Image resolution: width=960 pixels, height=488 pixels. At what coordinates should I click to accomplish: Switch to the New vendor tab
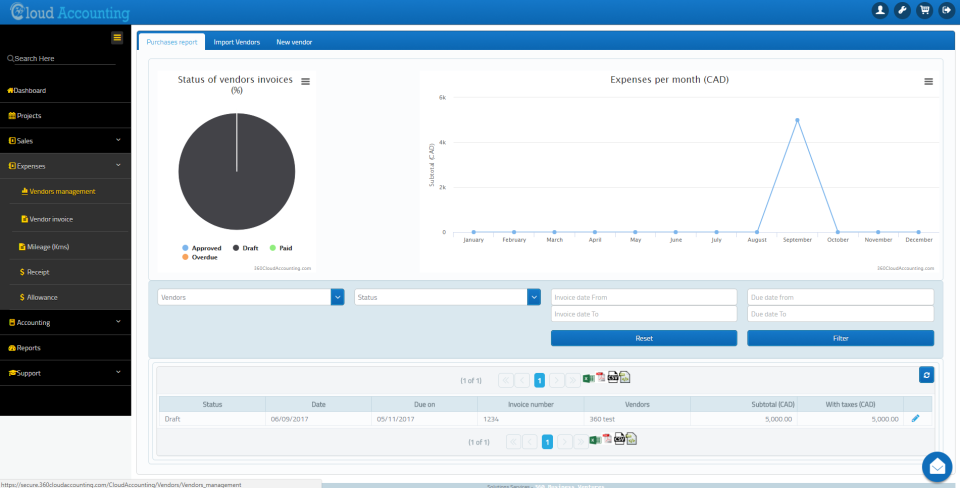294,42
